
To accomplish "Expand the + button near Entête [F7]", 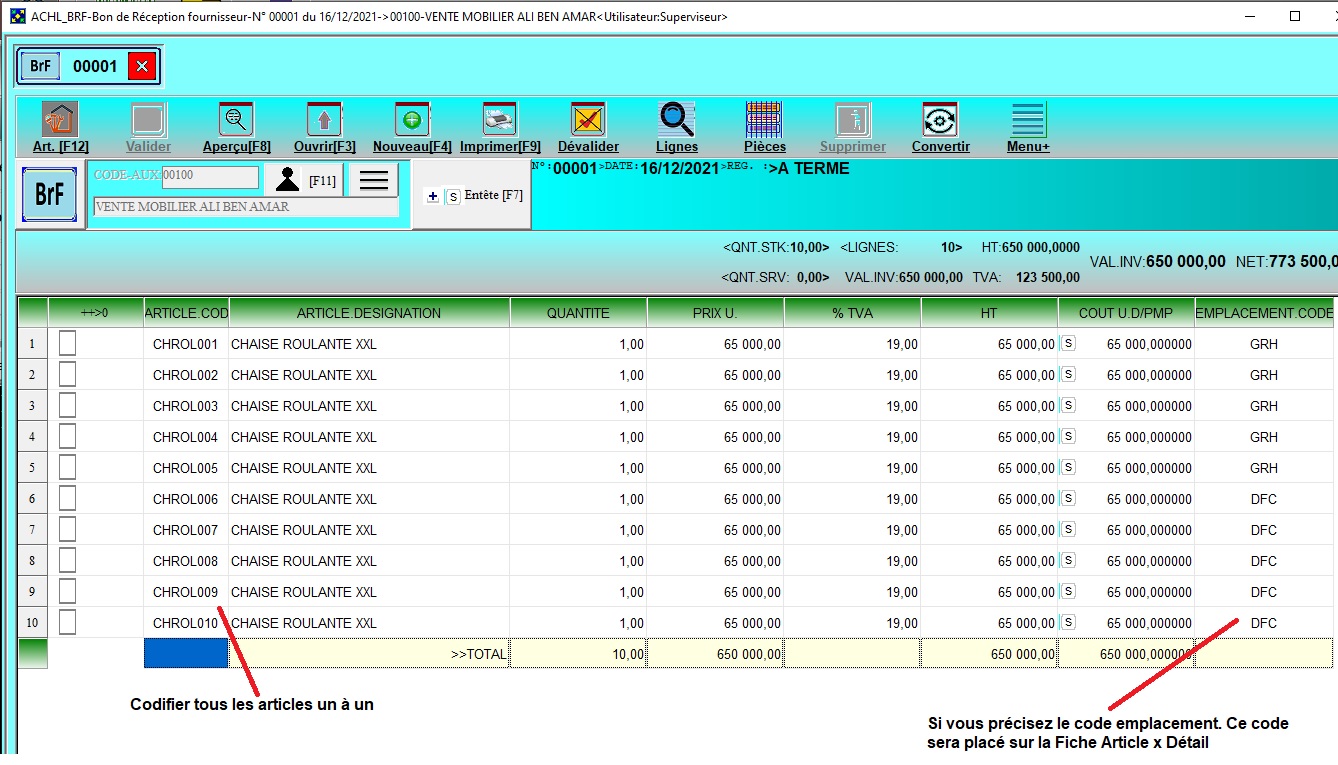I will click(433, 197).
